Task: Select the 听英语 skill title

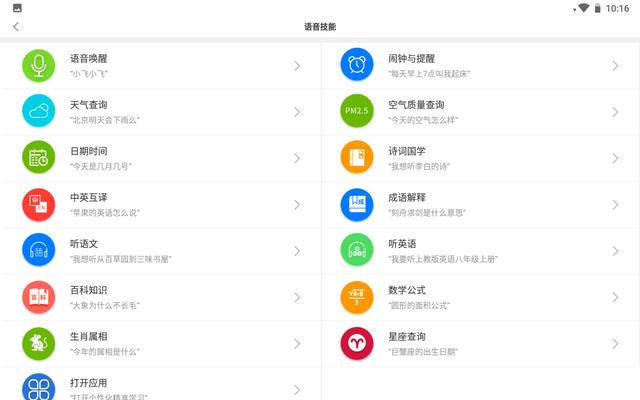Action: click(402, 244)
